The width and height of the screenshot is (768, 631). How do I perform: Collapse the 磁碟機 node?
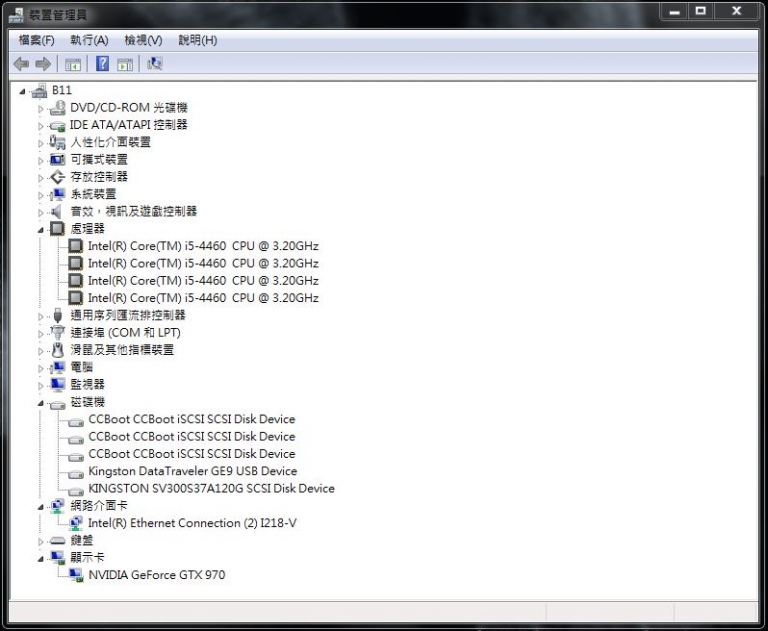[x=41, y=403]
